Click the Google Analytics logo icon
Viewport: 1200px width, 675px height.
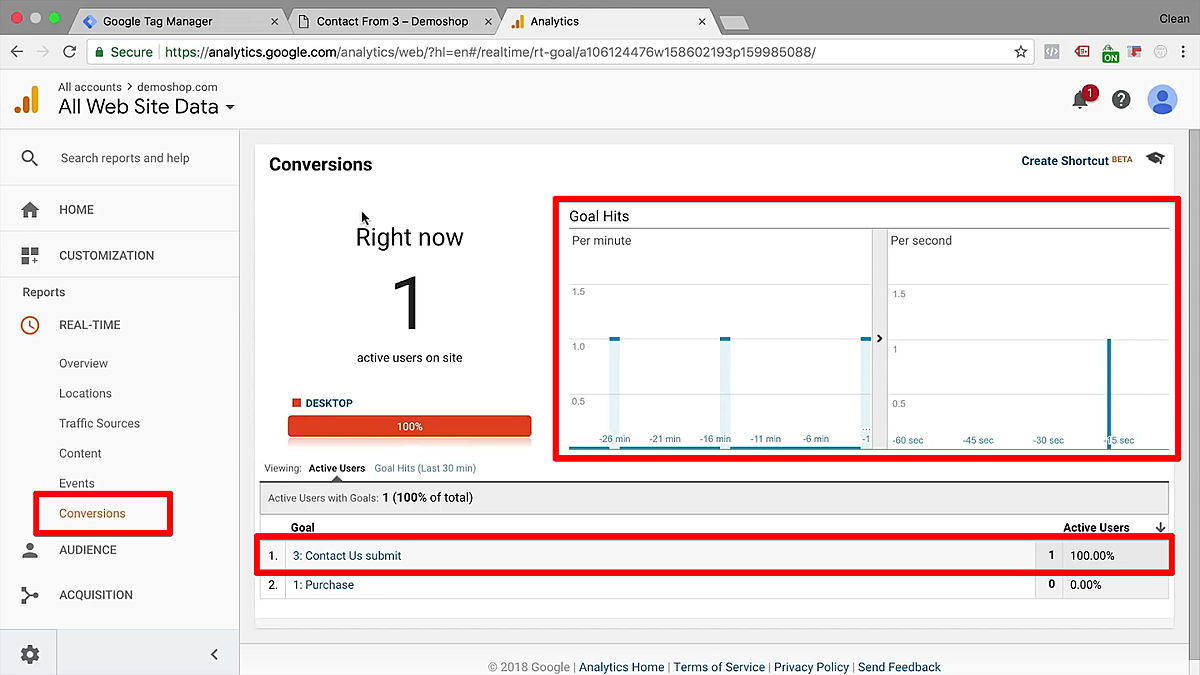[x=26, y=99]
